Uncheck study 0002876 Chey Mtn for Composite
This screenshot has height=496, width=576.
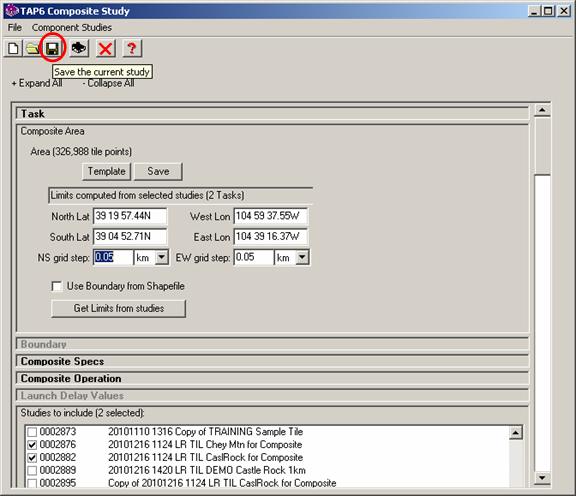coord(32,445)
